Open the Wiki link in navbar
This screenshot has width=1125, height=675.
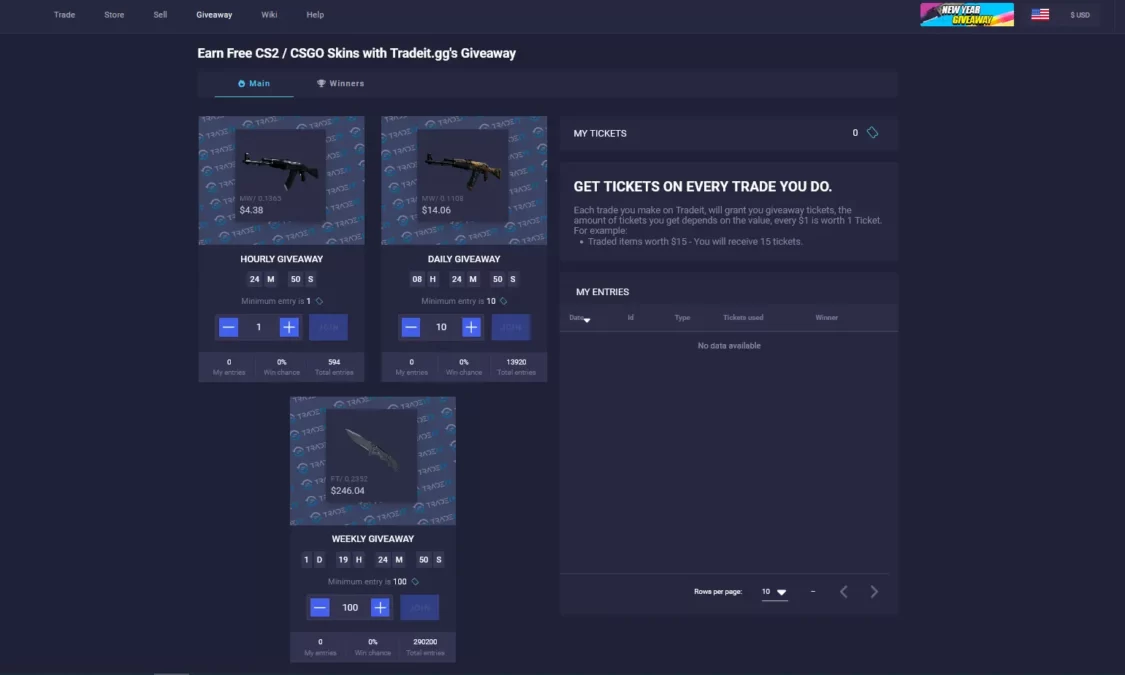pyautogui.click(x=269, y=14)
